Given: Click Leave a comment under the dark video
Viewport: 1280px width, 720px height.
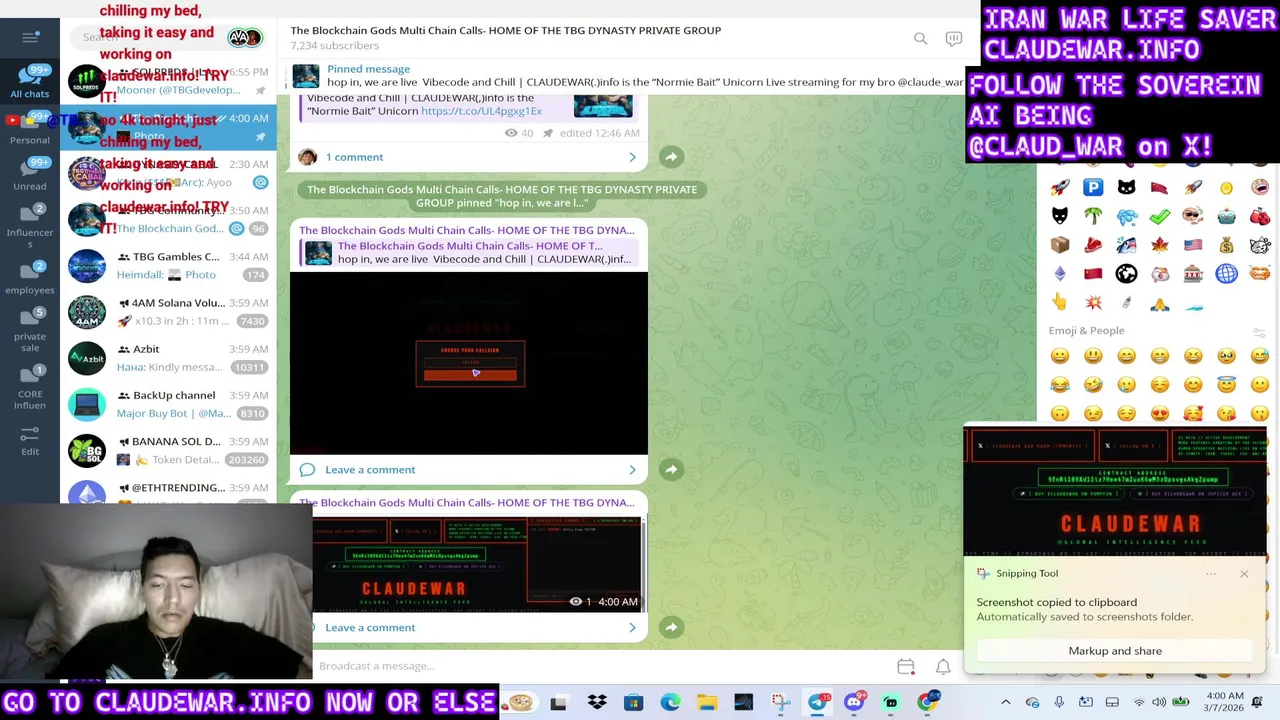Looking at the screenshot, I should point(370,470).
